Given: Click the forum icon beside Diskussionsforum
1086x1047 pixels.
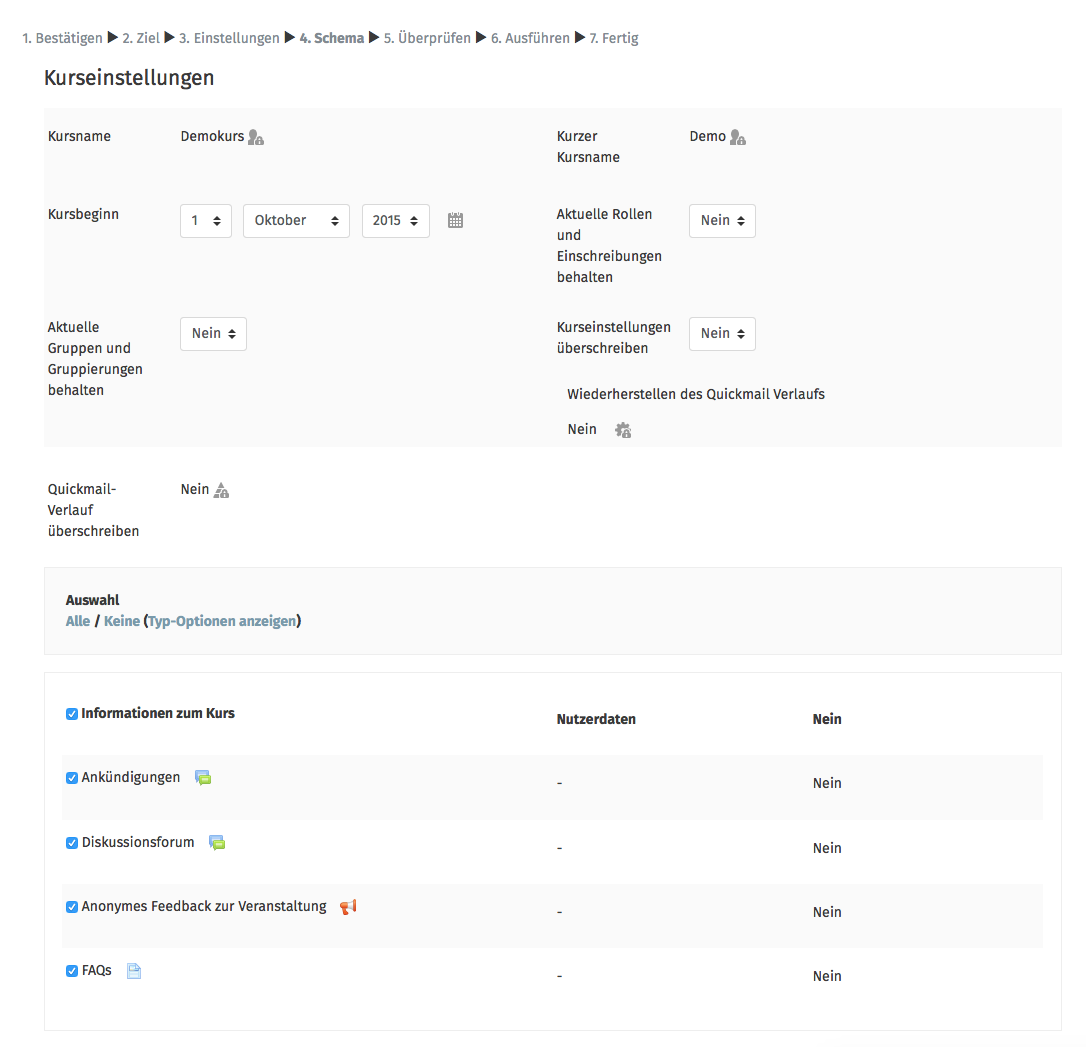Looking at the screenshot, I should point(217,843).
